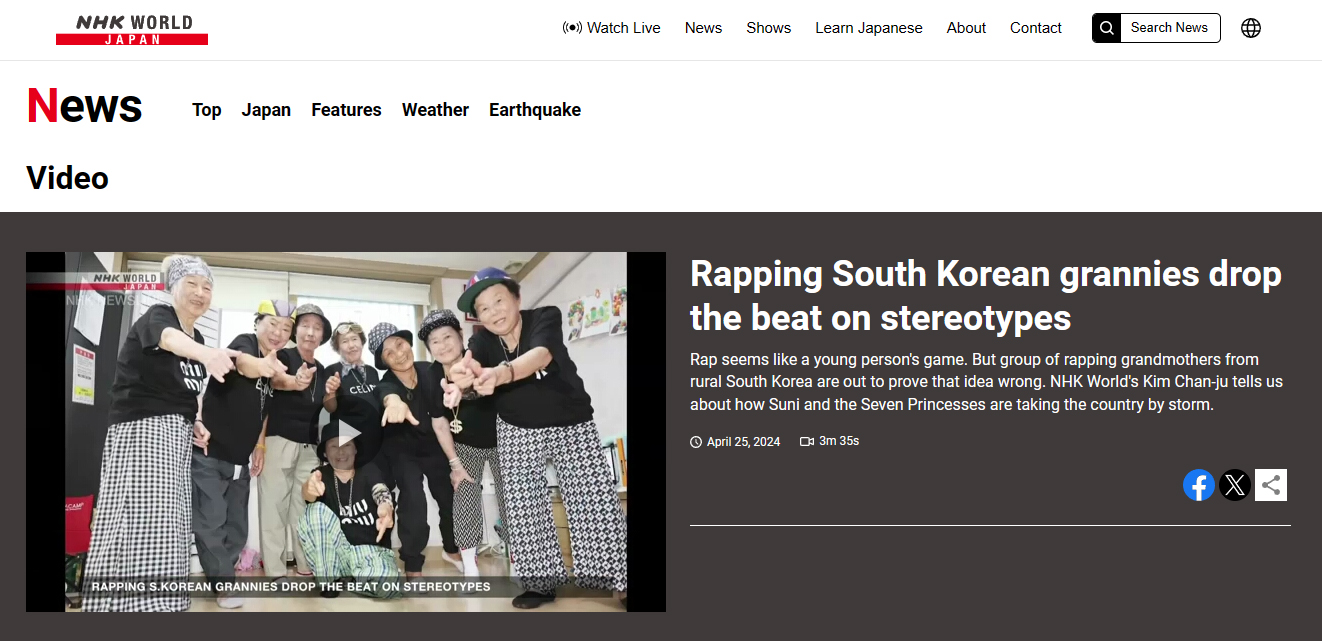The height and width of the screenshot is (641, 1322).
Task: Click the large red-N News section heading
Action: (x=85, y=106)
